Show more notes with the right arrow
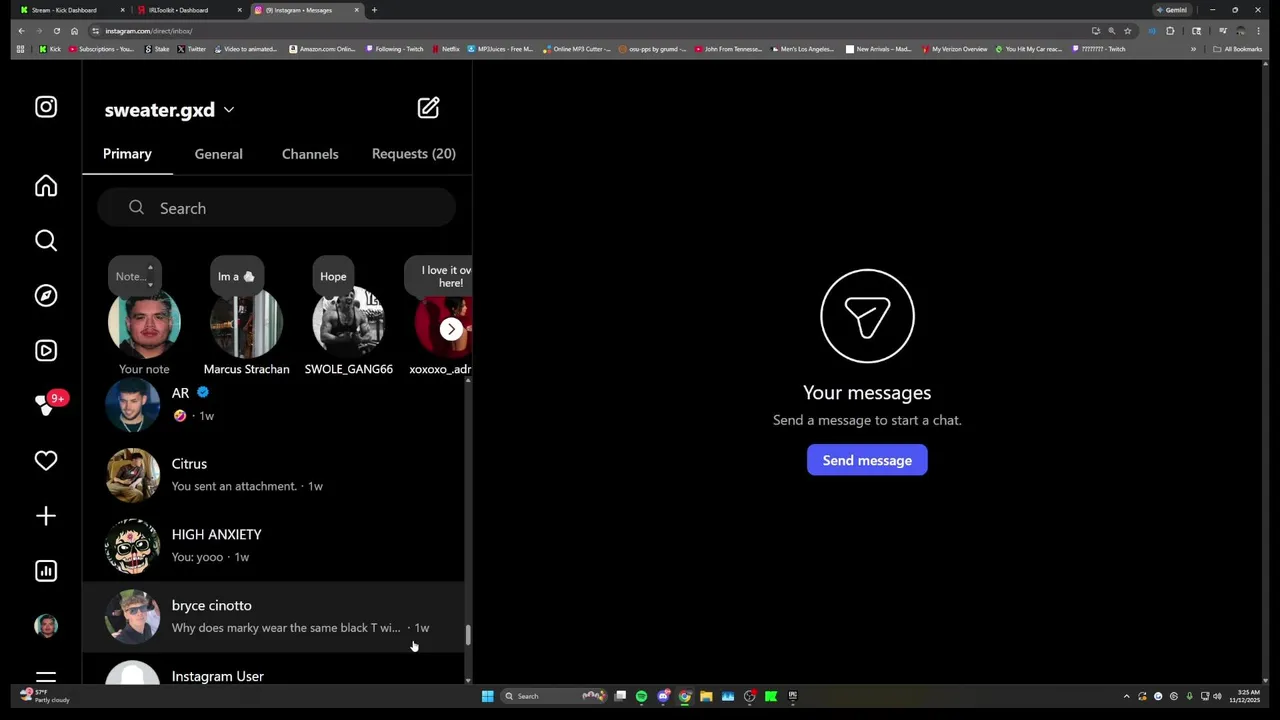The width and height of the screenshot is (1280, 720). pyautogui.click(x=451, y=329)
